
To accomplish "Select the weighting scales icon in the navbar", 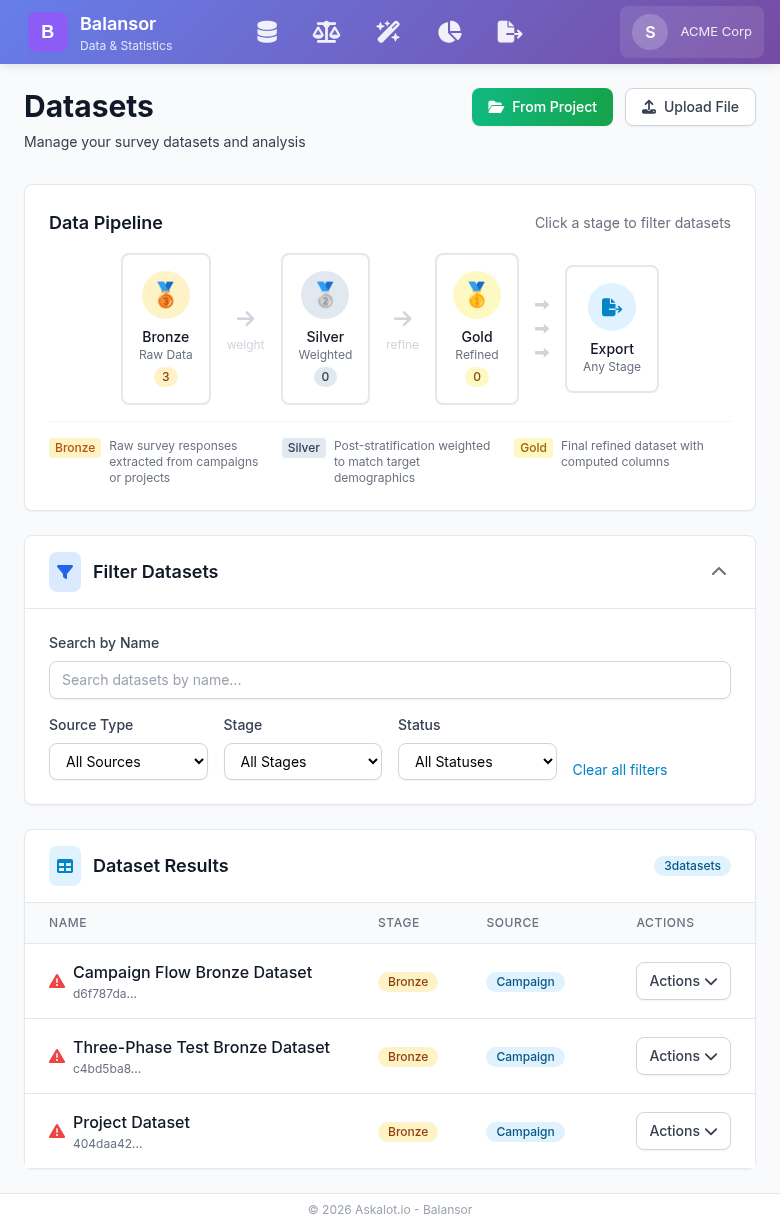I will tap(327, 31).
